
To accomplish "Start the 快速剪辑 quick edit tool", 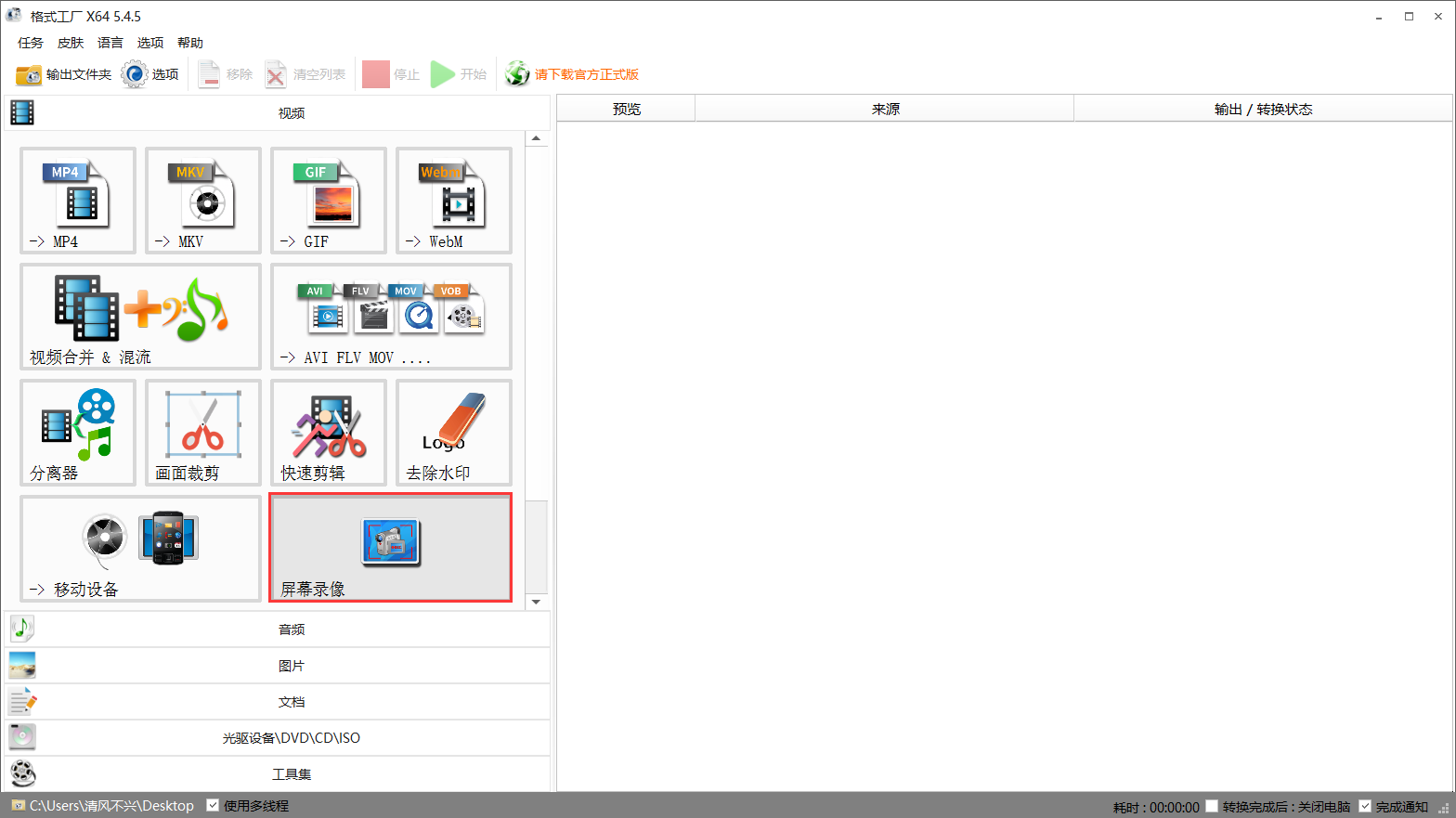I will [x=329, y=433].
